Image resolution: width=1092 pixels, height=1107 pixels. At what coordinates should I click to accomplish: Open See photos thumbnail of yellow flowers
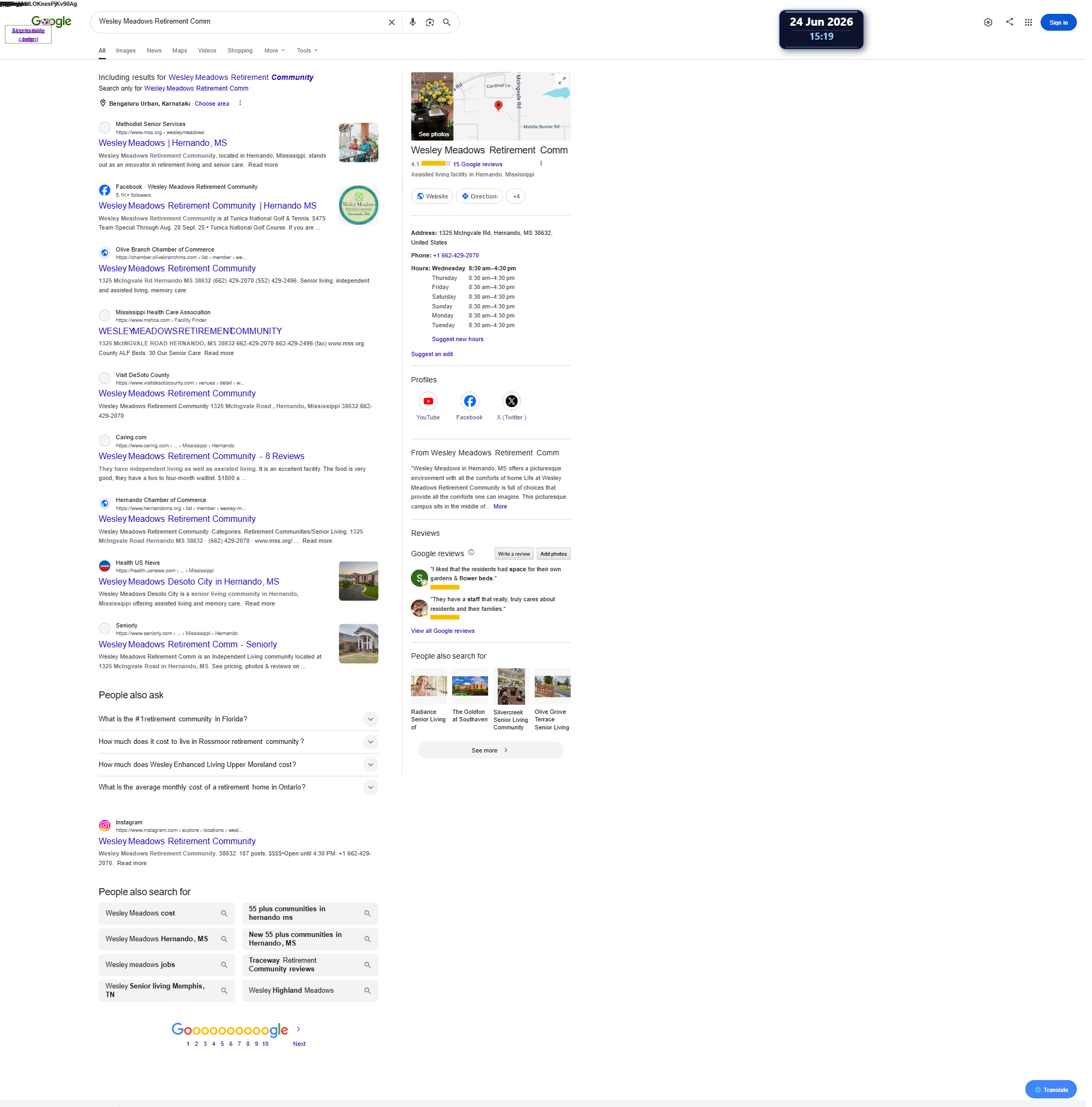coord(432,106)
